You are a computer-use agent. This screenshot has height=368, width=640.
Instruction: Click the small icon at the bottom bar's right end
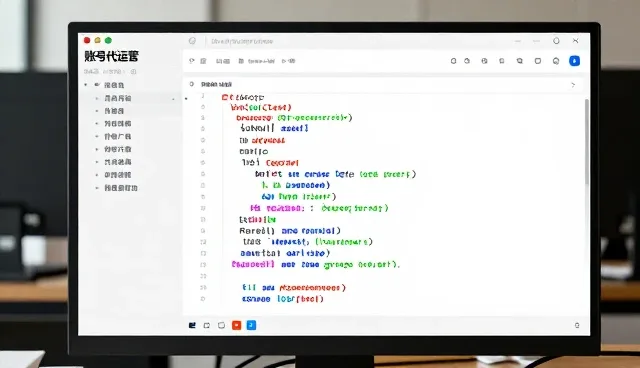click(577, 325)
